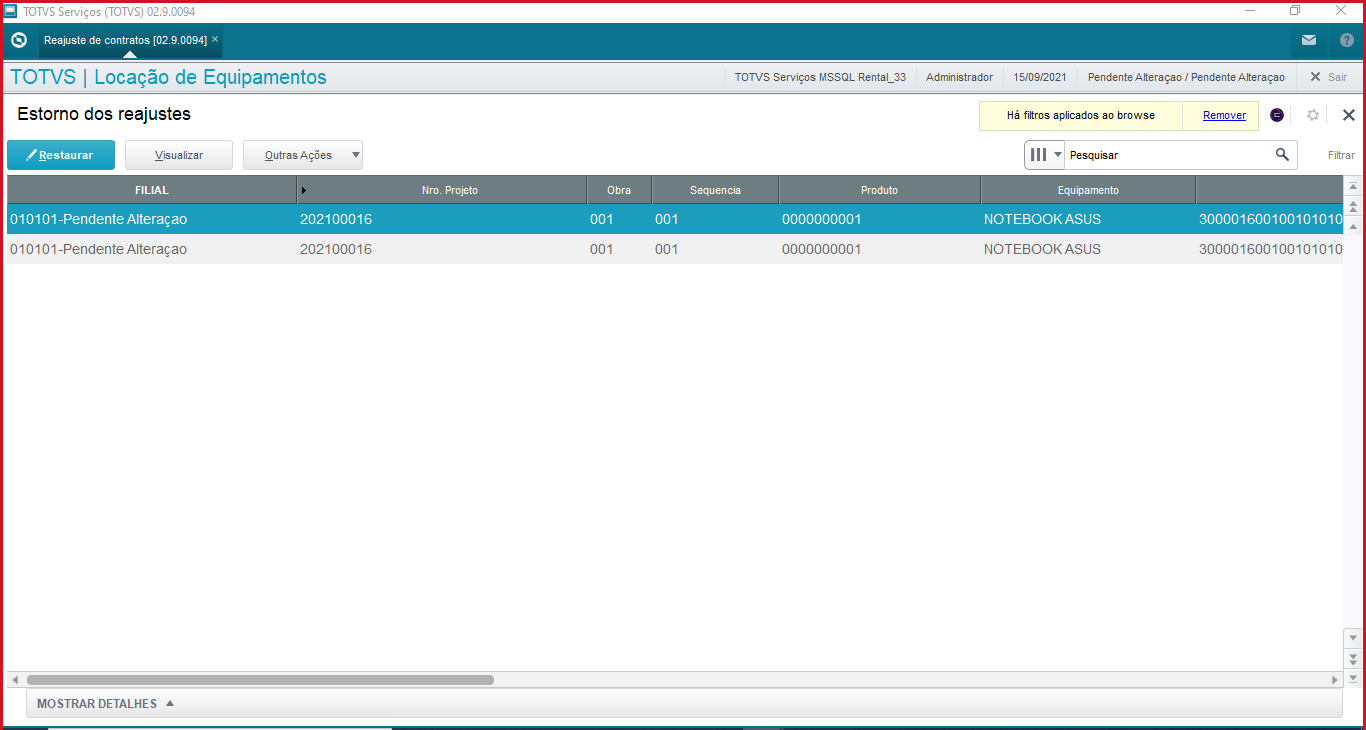The image size is (1366, 730).
Task: Click the jump-to-top grid arrow
Action: [x=1353, y=187]
